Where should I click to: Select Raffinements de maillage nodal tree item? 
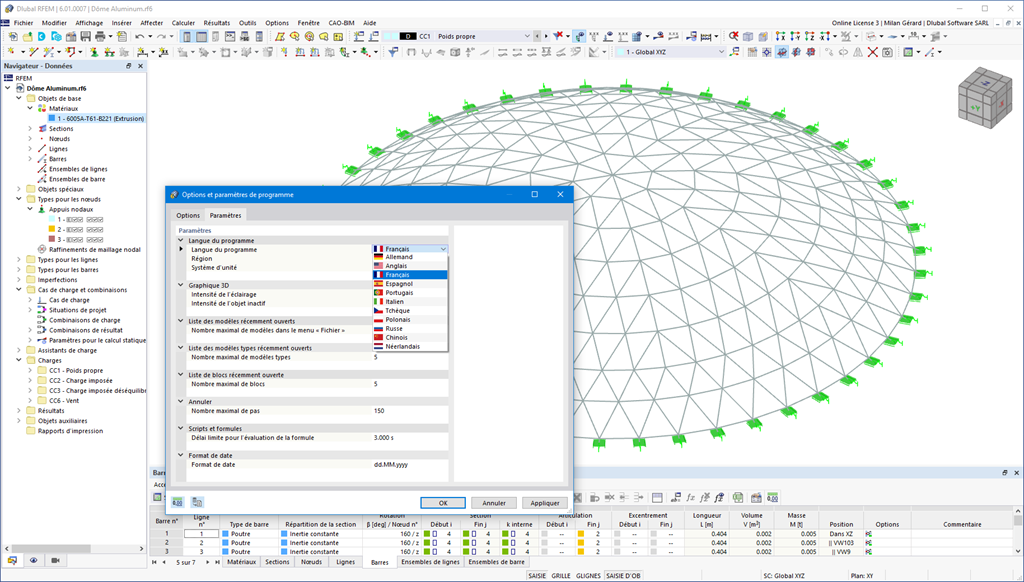tap(94, 250)
